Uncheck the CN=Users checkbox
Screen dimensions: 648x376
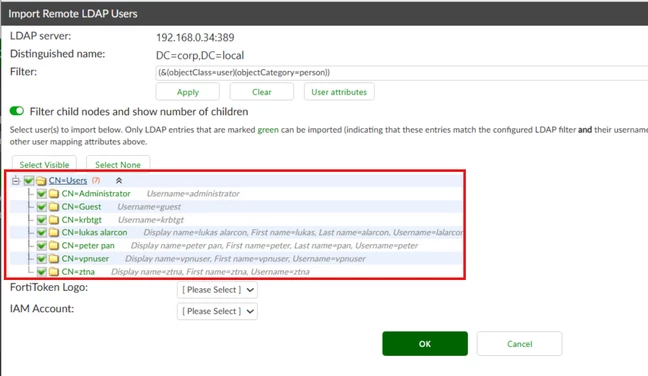click(29, 181)
